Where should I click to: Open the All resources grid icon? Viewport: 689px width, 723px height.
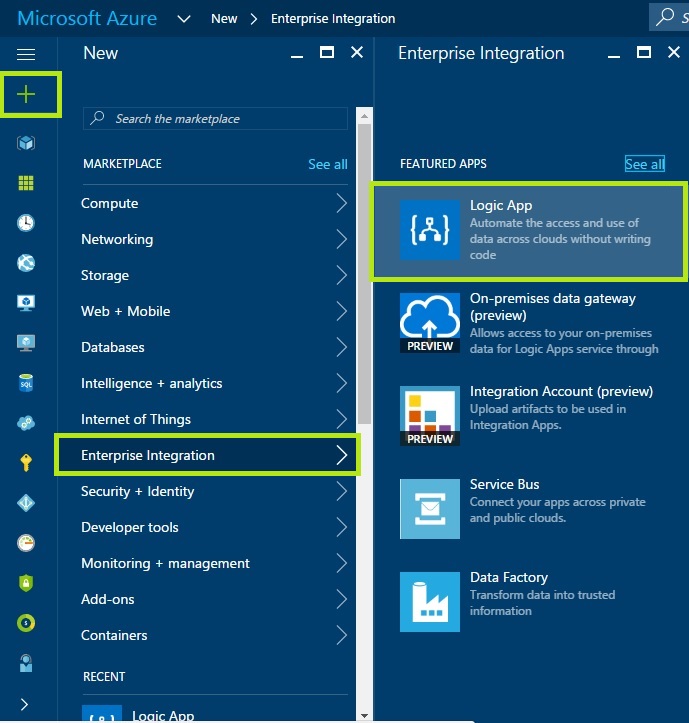click(x=26, y=183)
